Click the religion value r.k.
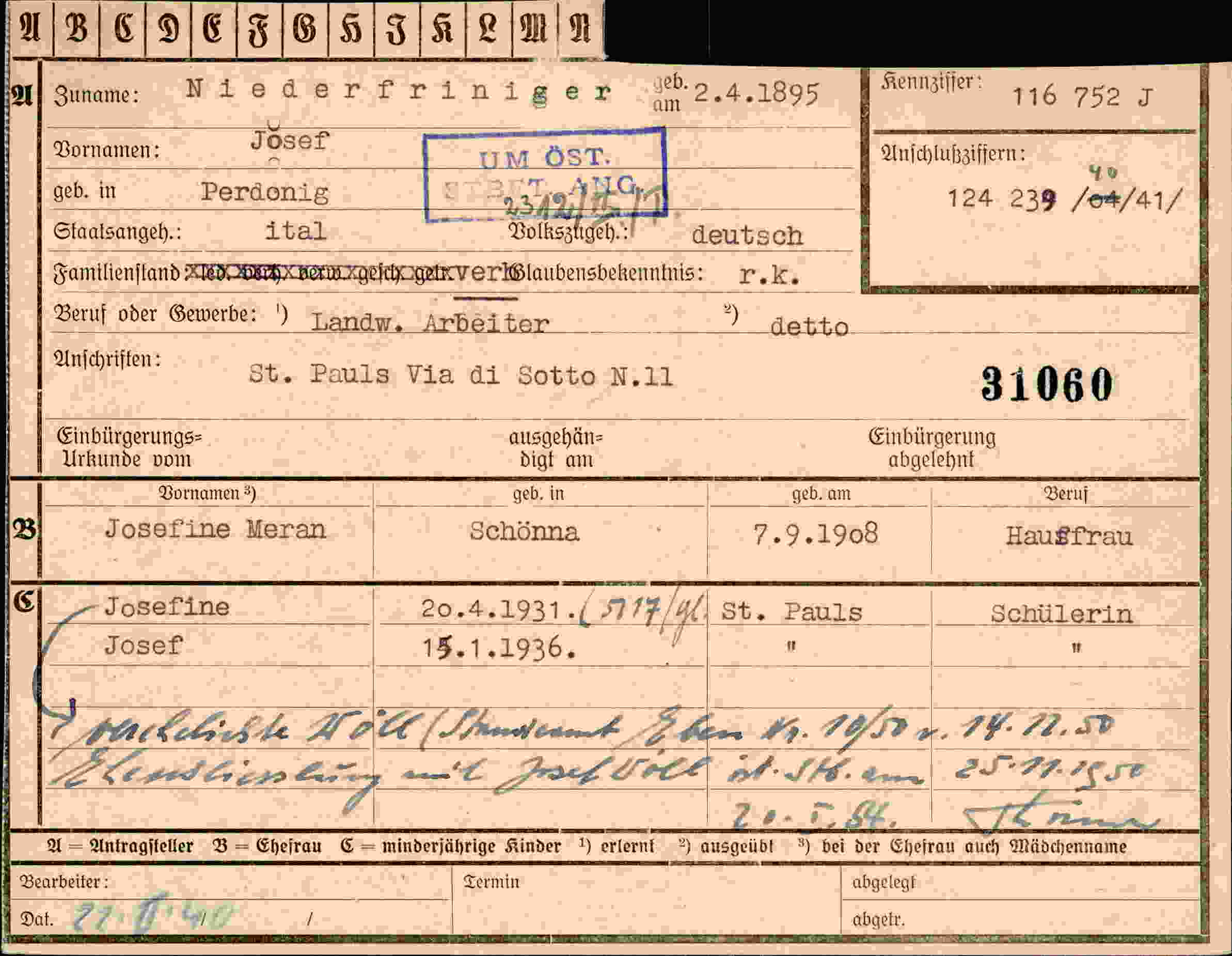This screenshot has width=1232, height=956. point(769,275)
